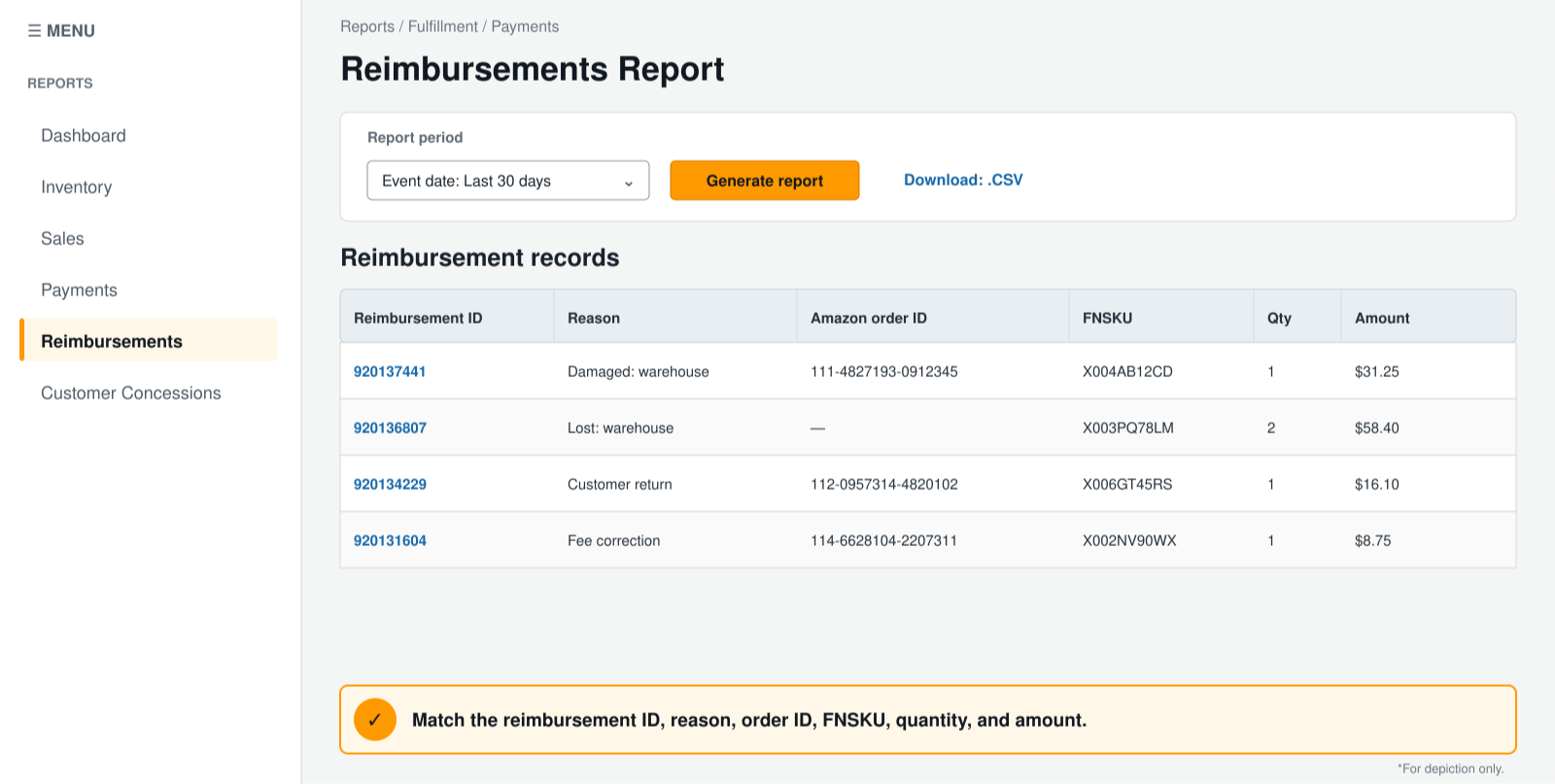Open reimbursement ID 920137441
1555x784 pixels.
point(390,371)
